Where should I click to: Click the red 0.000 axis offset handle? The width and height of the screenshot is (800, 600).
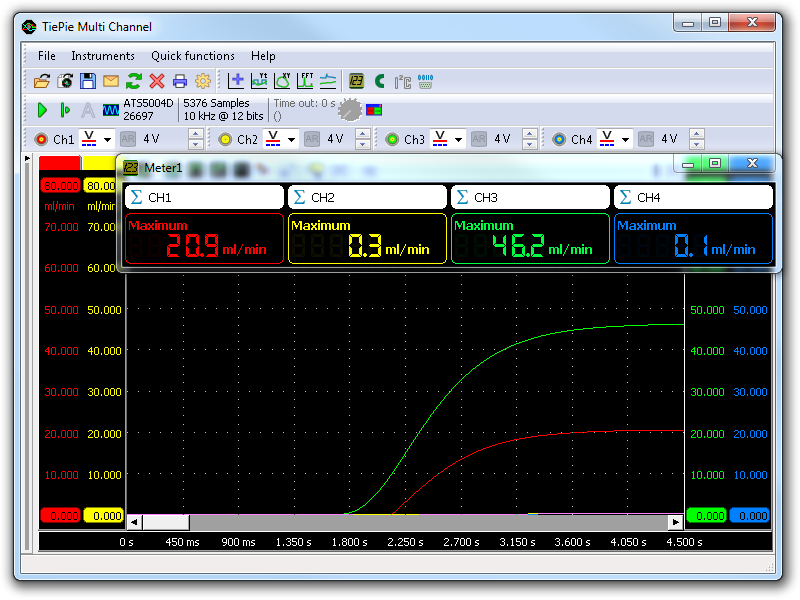click(61, 516)
